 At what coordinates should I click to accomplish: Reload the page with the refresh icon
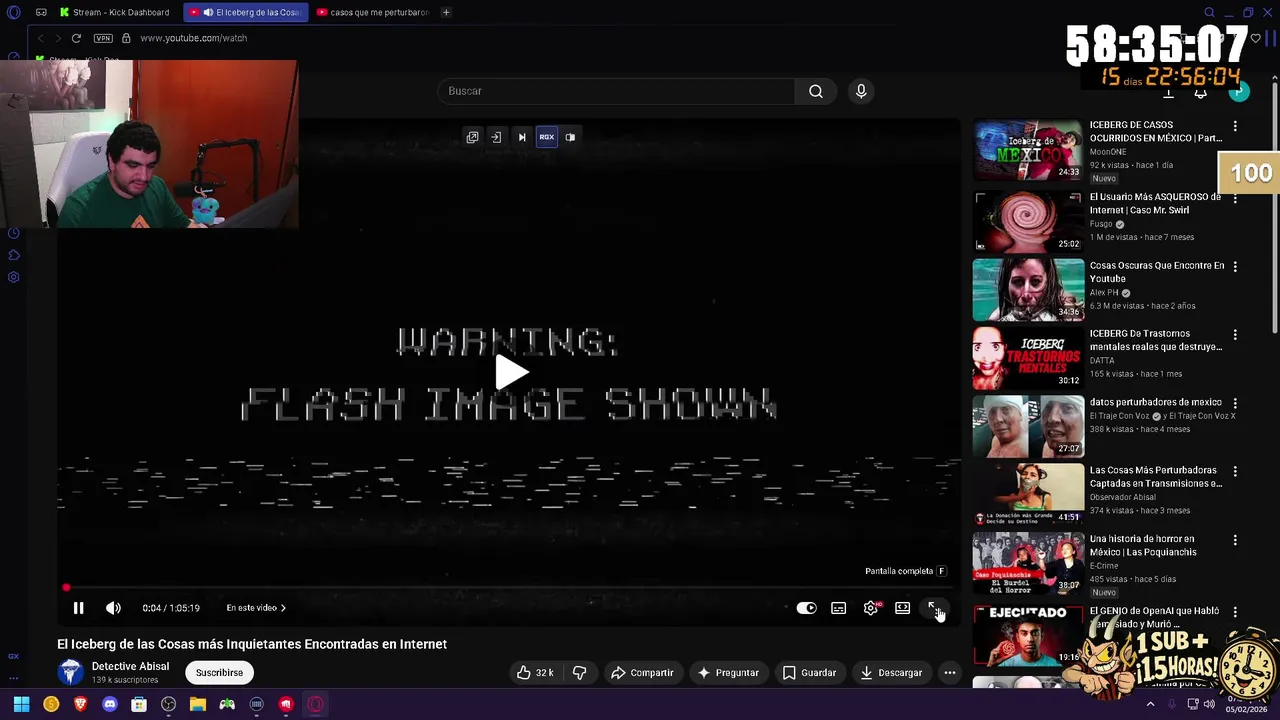pos(76,38)
